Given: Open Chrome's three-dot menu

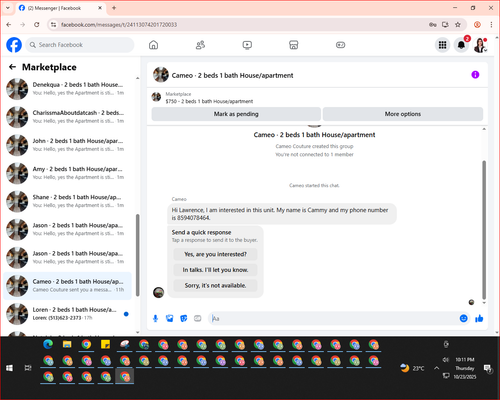Looking at the screenshot, I should [491, 25].
